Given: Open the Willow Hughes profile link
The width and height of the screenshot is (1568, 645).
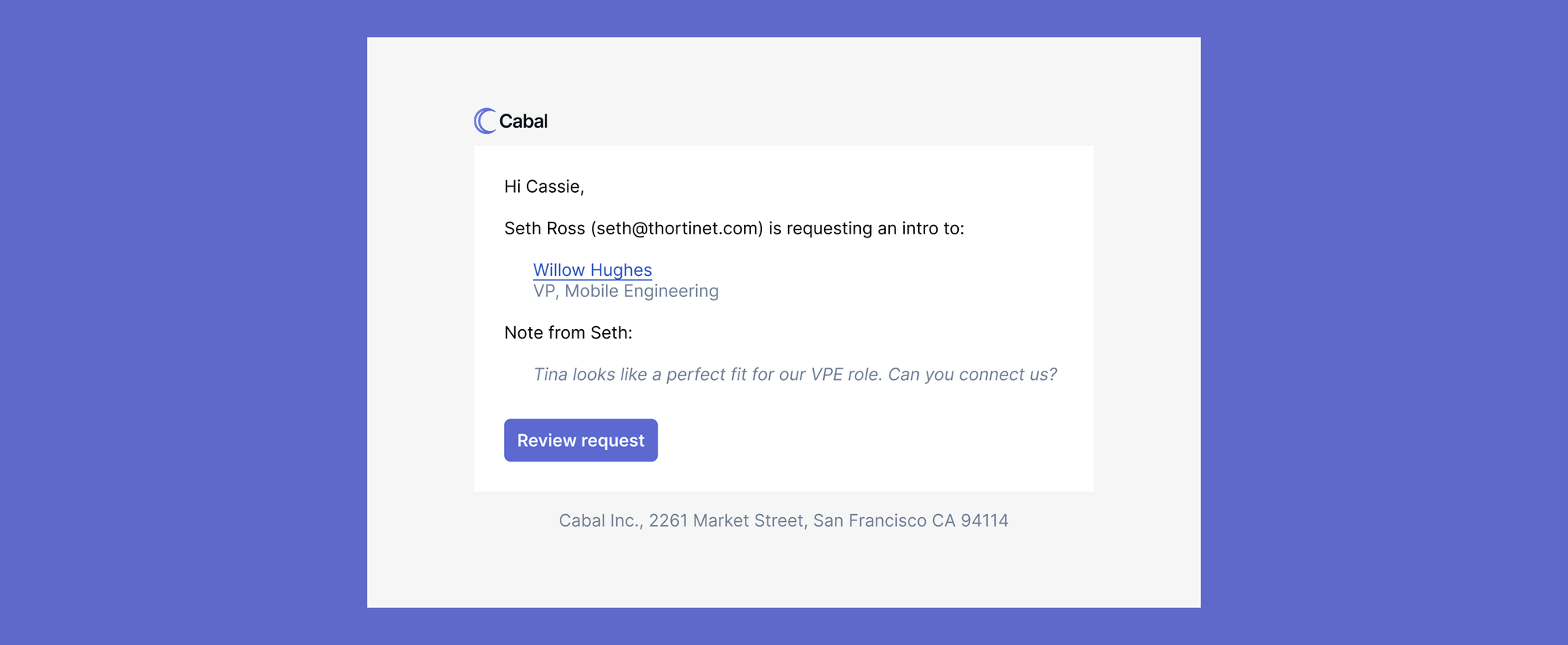Looking at the screenshot, I should click(x=593, y=270).
